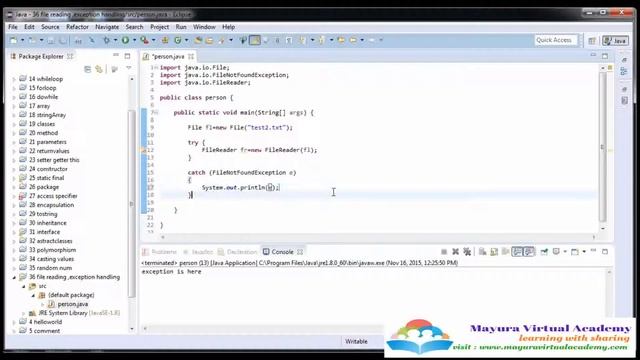Click the Next Annotation toolbar icon
This screenshot has width=640, height=360.
pos(302,40)
